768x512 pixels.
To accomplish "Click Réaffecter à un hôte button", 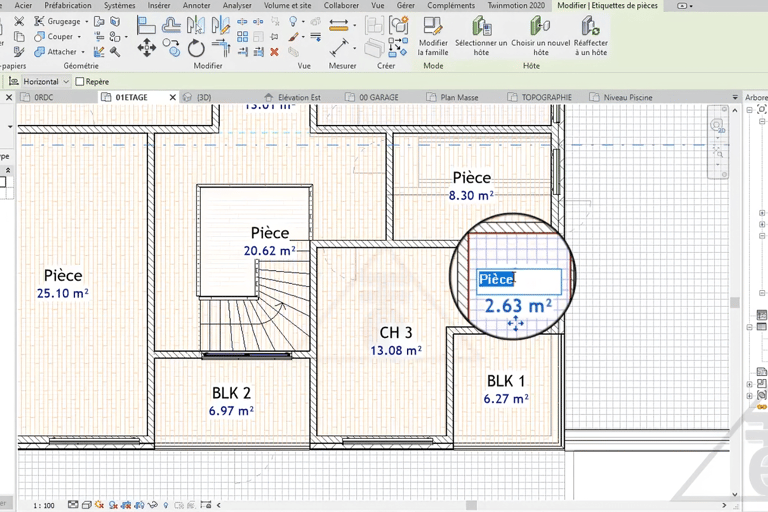I will coord(591,36).
